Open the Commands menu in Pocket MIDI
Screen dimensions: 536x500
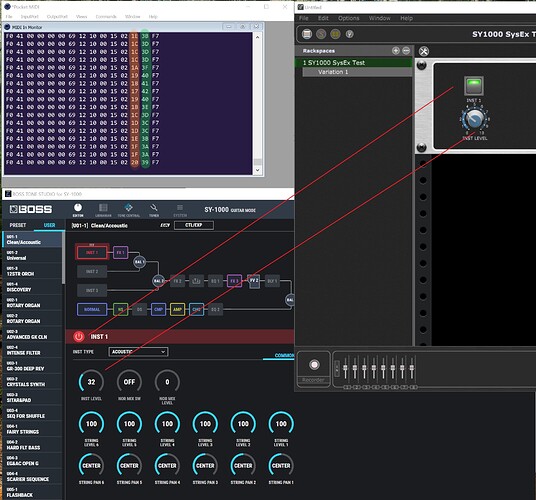point(106,16)
